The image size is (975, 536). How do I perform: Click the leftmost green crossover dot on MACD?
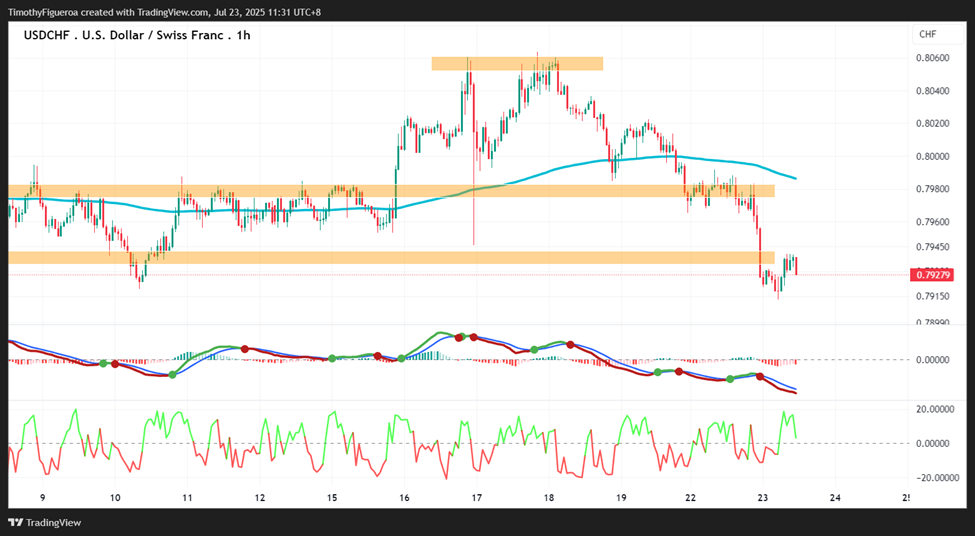[104, 363]
